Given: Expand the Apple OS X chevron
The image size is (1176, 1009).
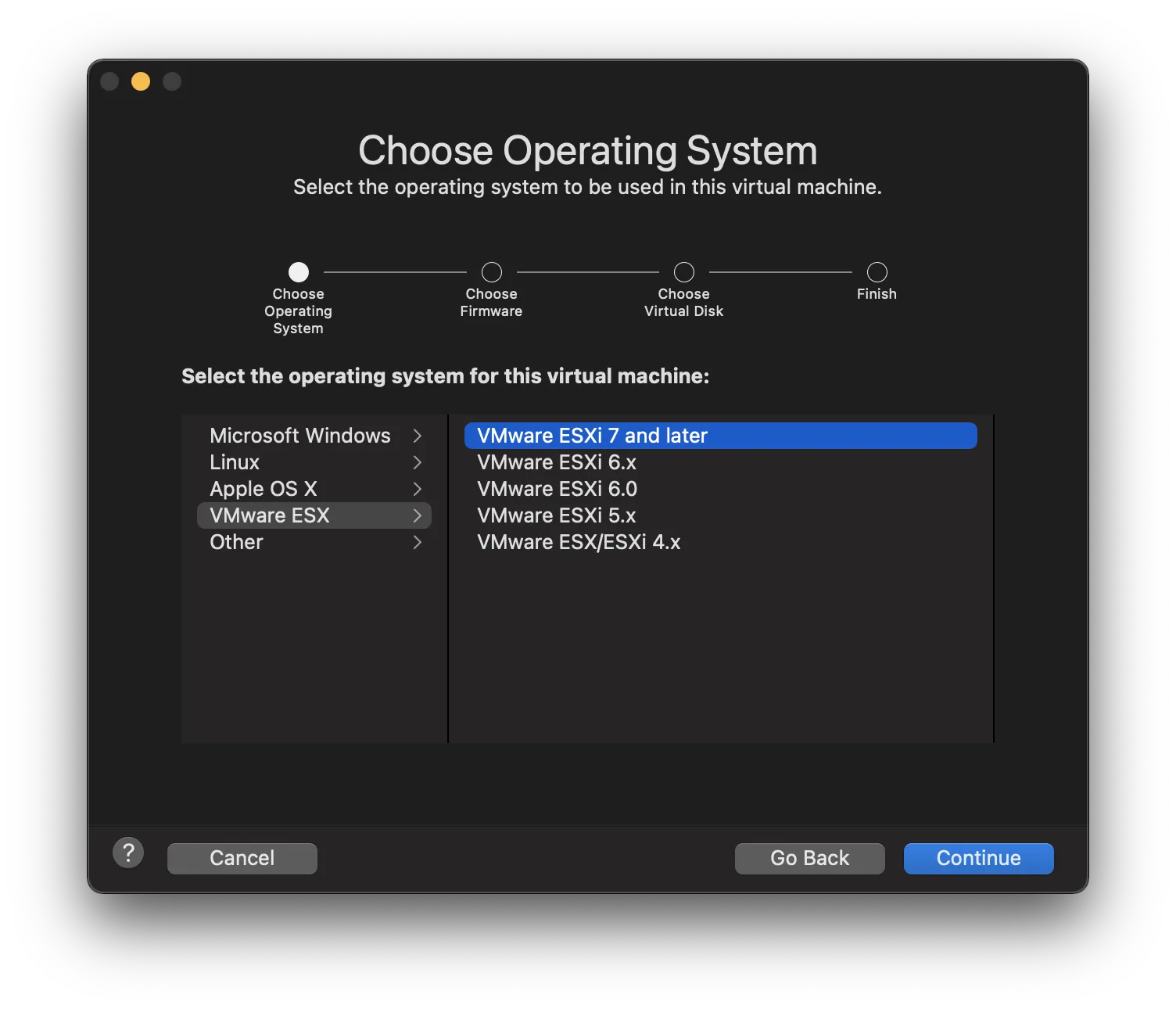Looking at the screenshot, I should 417,489.
